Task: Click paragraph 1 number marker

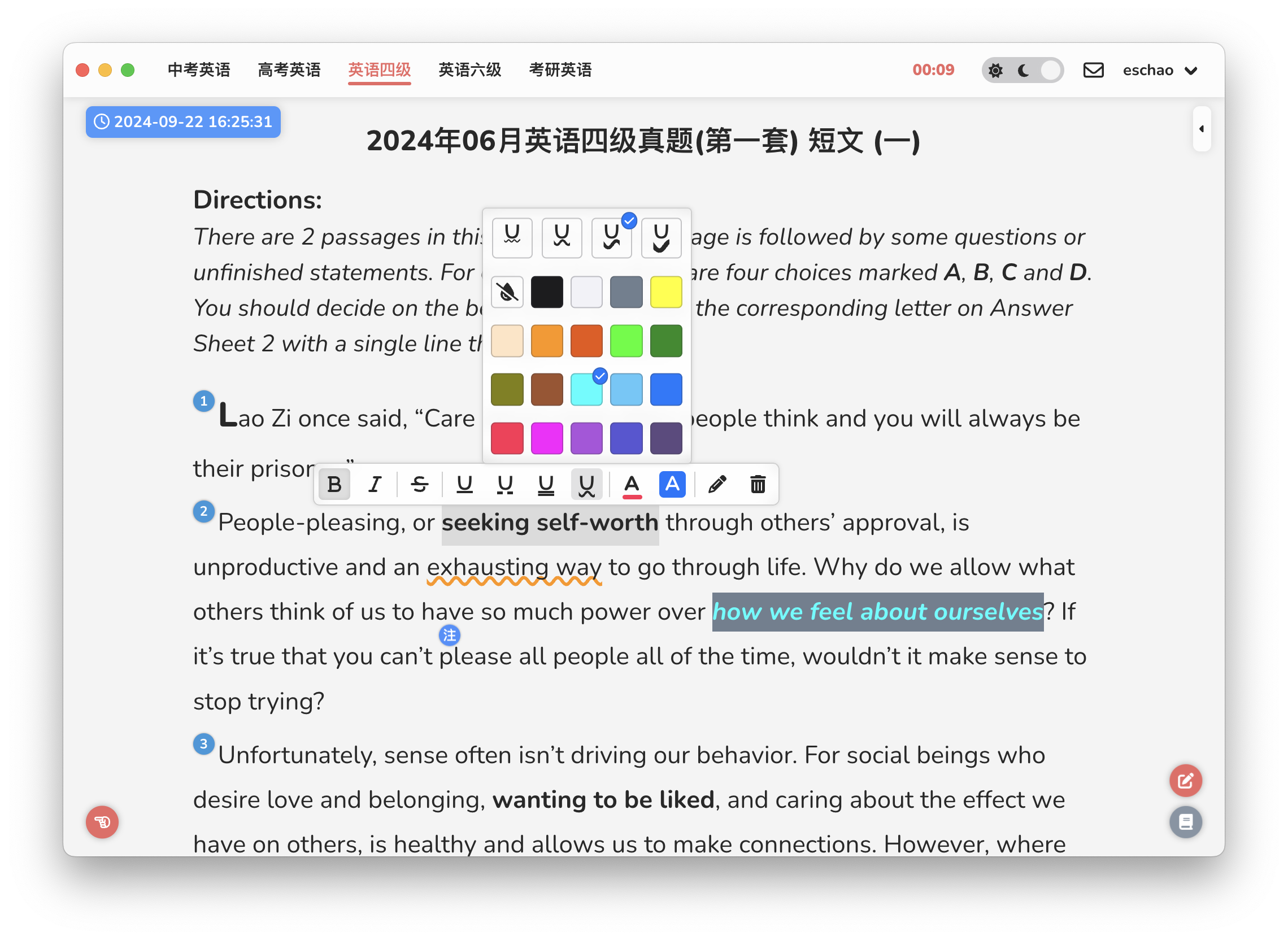Action: 204,401
